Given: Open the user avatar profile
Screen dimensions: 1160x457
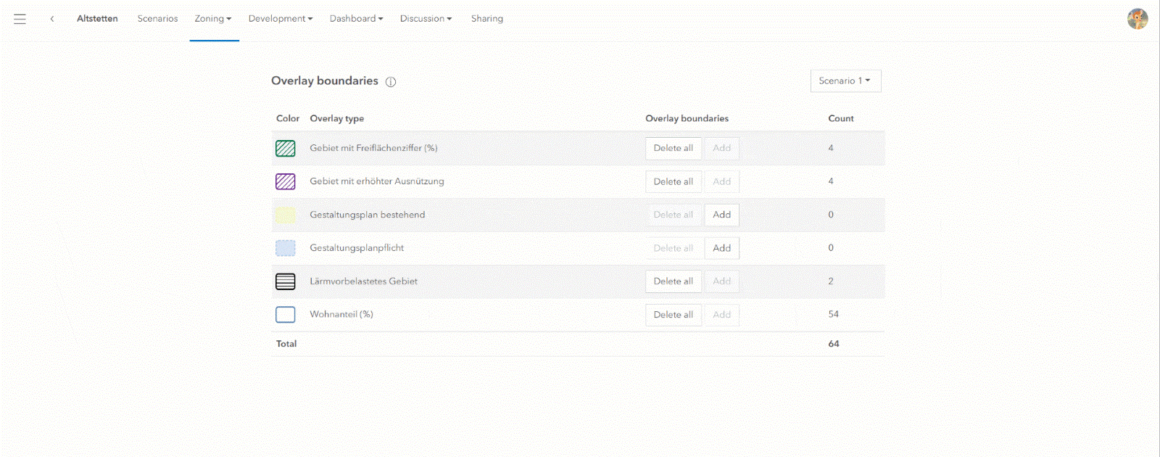Looking at the screenshot, I should pos(1137,19).
